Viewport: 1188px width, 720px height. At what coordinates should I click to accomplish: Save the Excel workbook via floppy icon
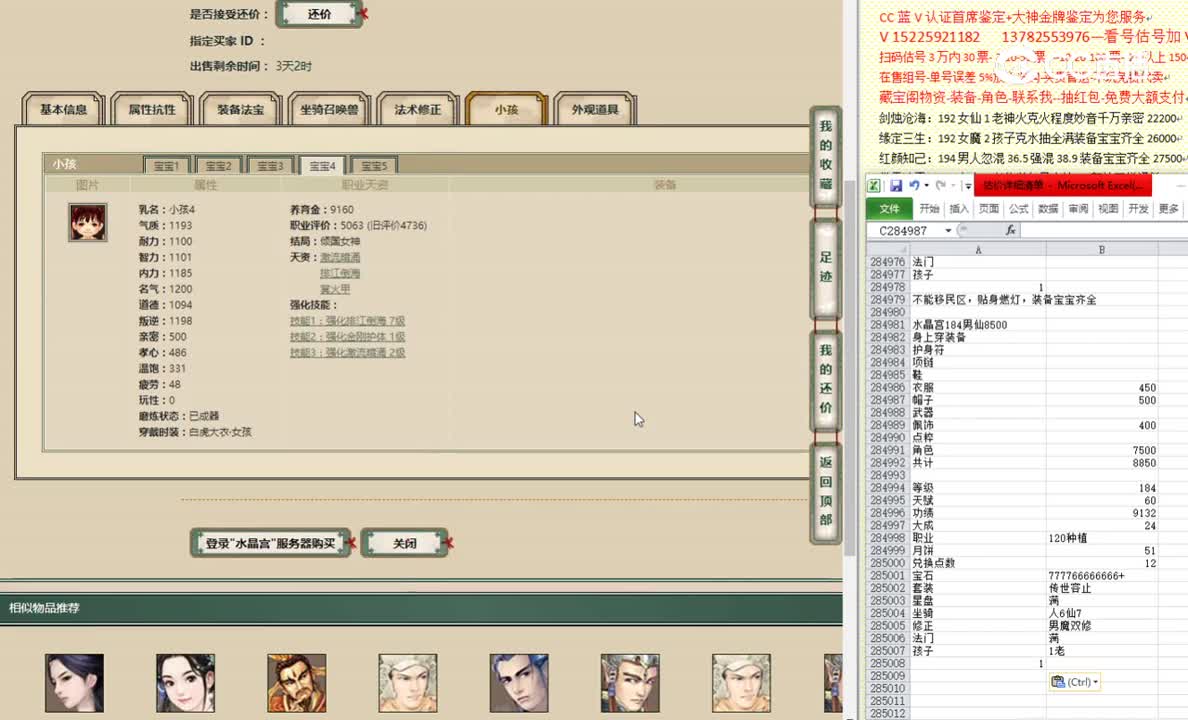coord(896,186)
